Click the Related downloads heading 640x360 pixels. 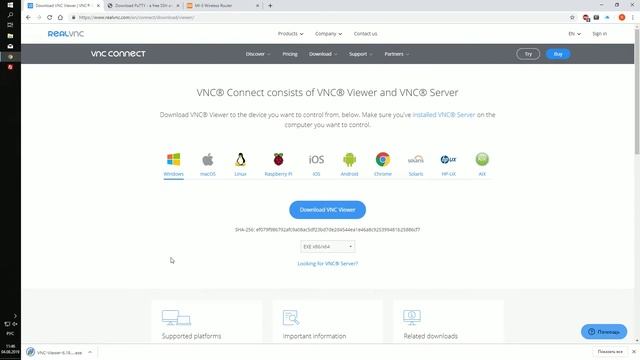coord(431,336)
